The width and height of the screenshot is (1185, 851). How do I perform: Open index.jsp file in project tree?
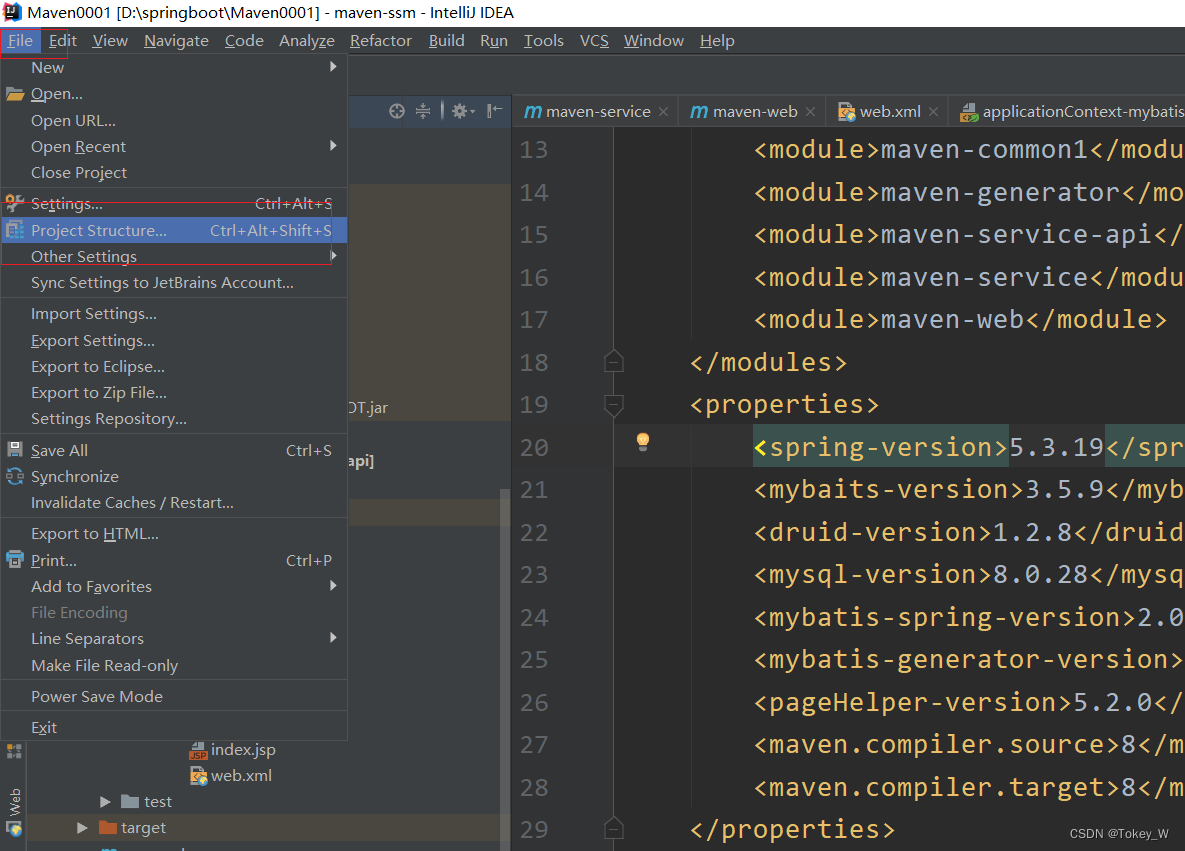tap(242, 749)
